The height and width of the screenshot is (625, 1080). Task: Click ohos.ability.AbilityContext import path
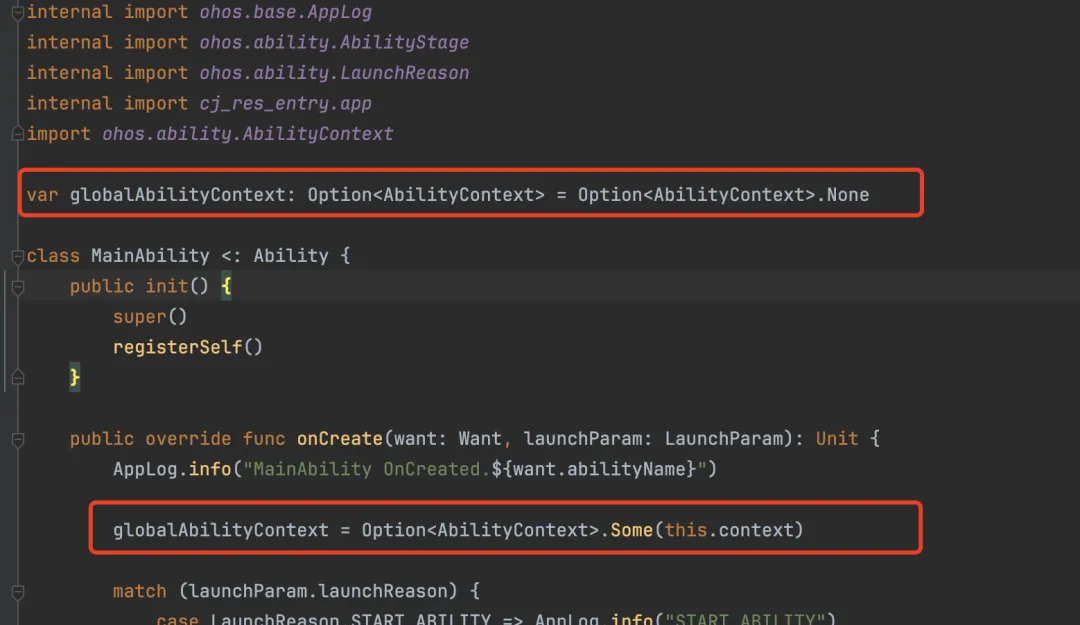point(247,134)
